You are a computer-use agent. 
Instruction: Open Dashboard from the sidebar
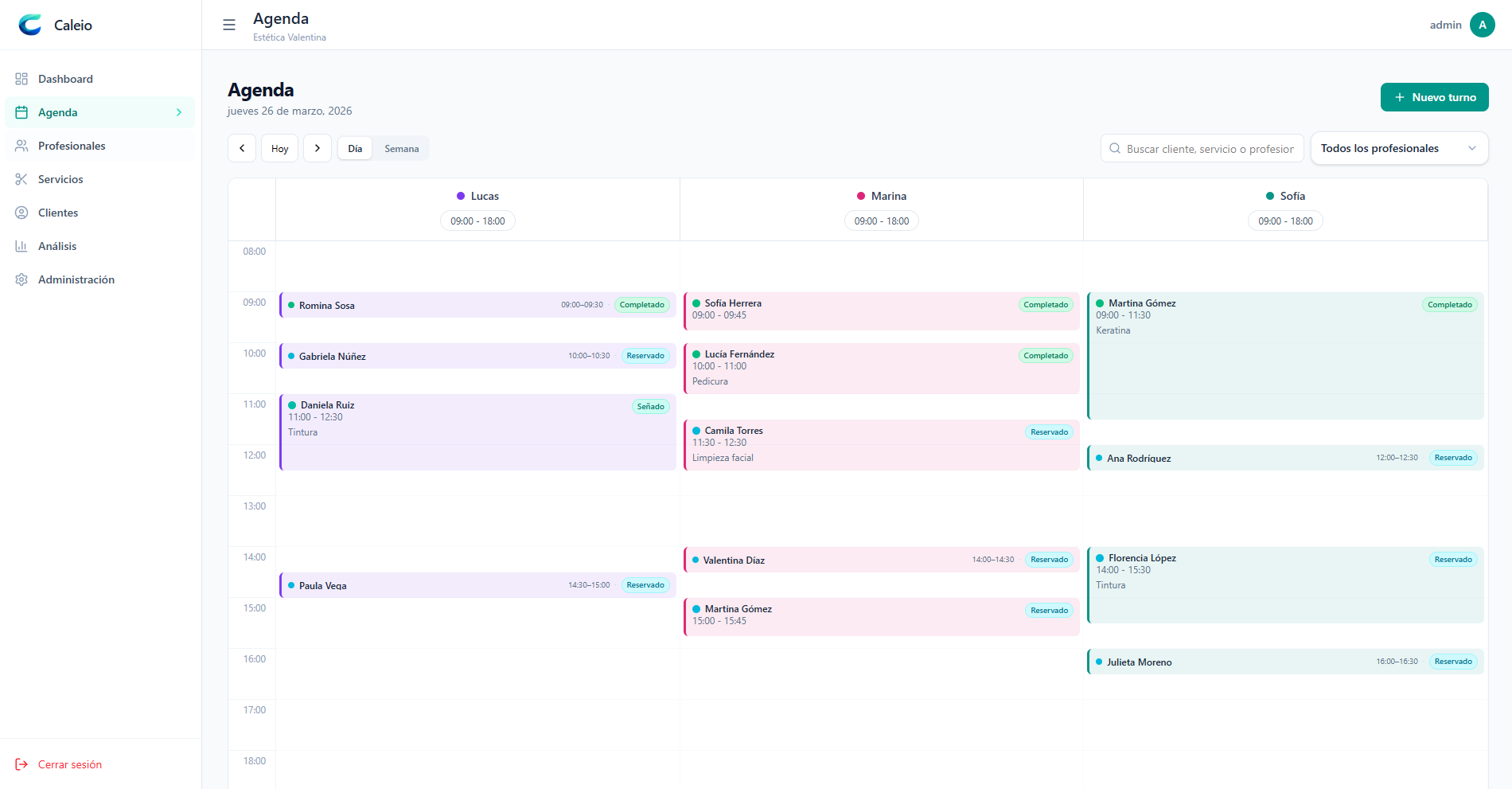point(65,79)
